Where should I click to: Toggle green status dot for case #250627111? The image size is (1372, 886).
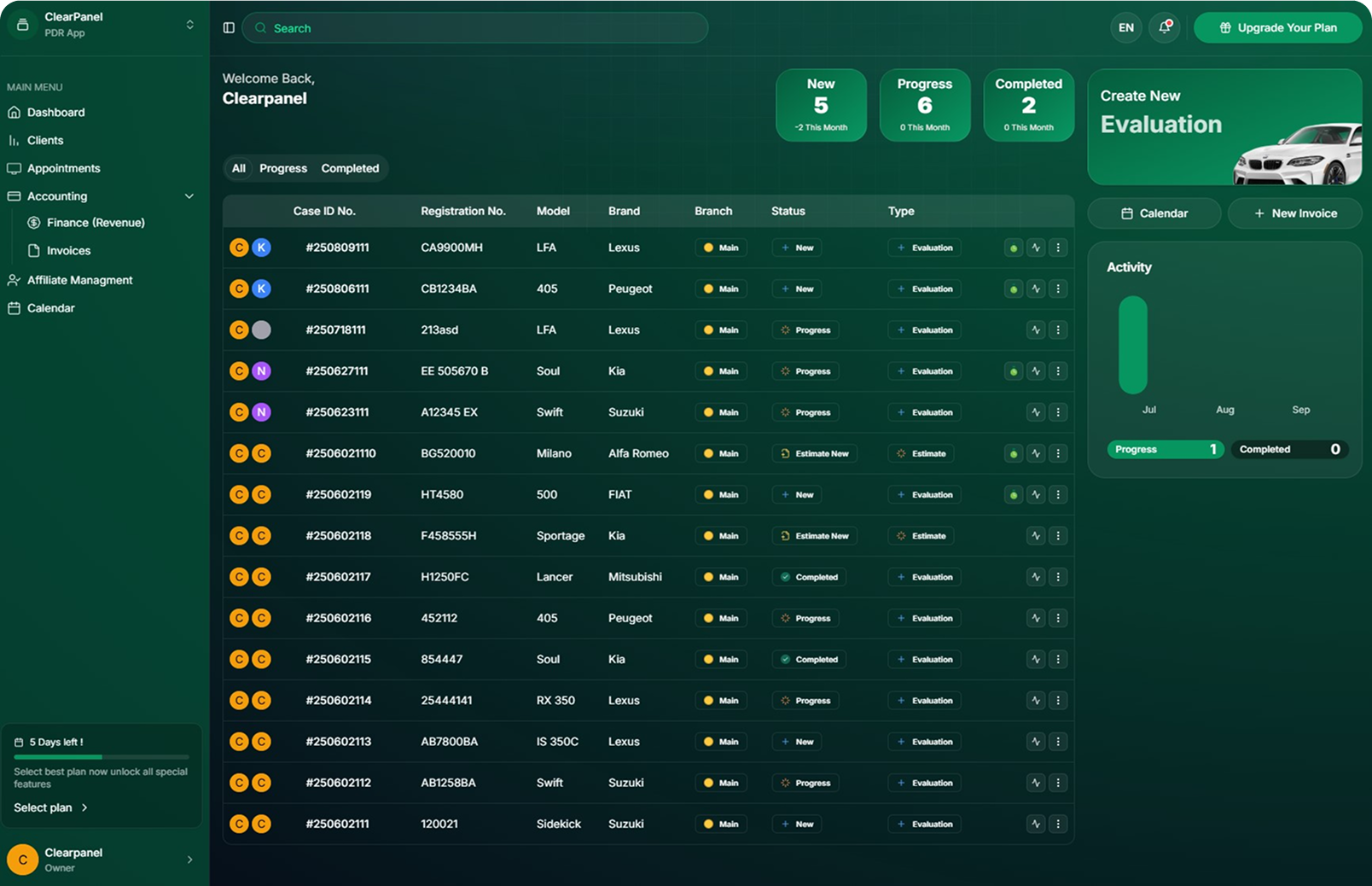click(x=1013, y=371)
